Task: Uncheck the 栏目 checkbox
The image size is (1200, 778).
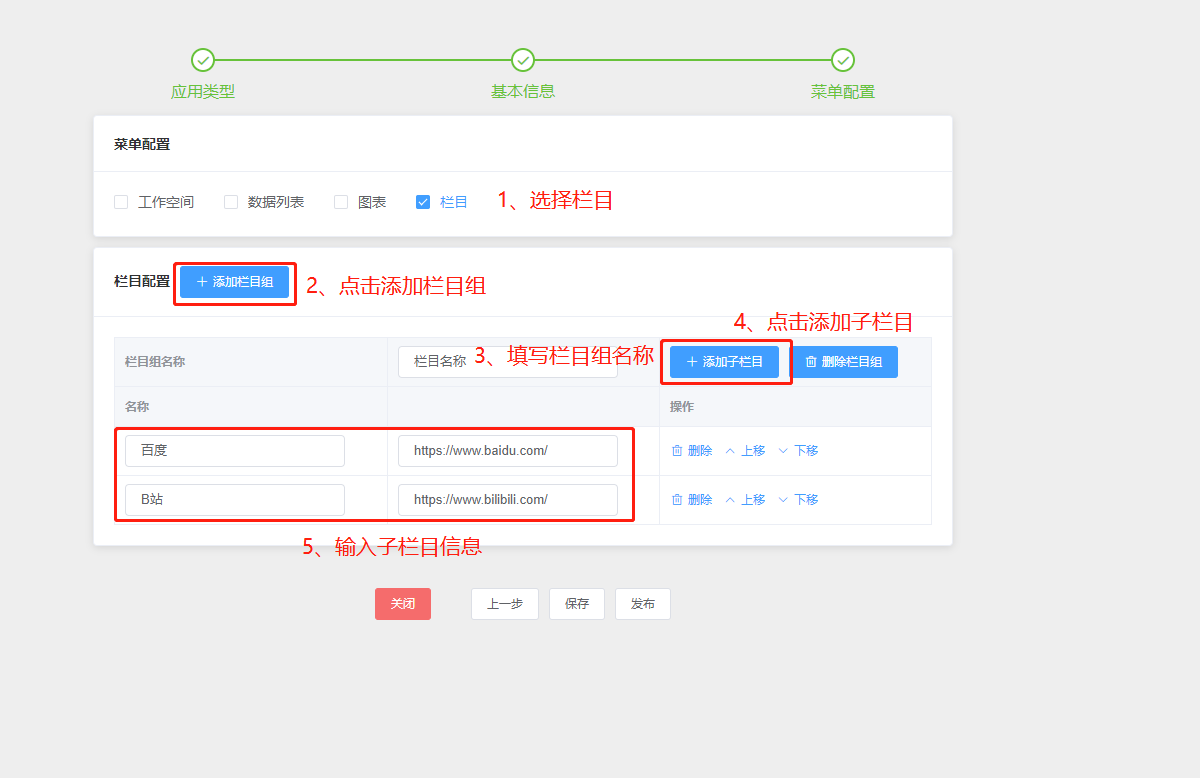Action: tap(423, 202)
